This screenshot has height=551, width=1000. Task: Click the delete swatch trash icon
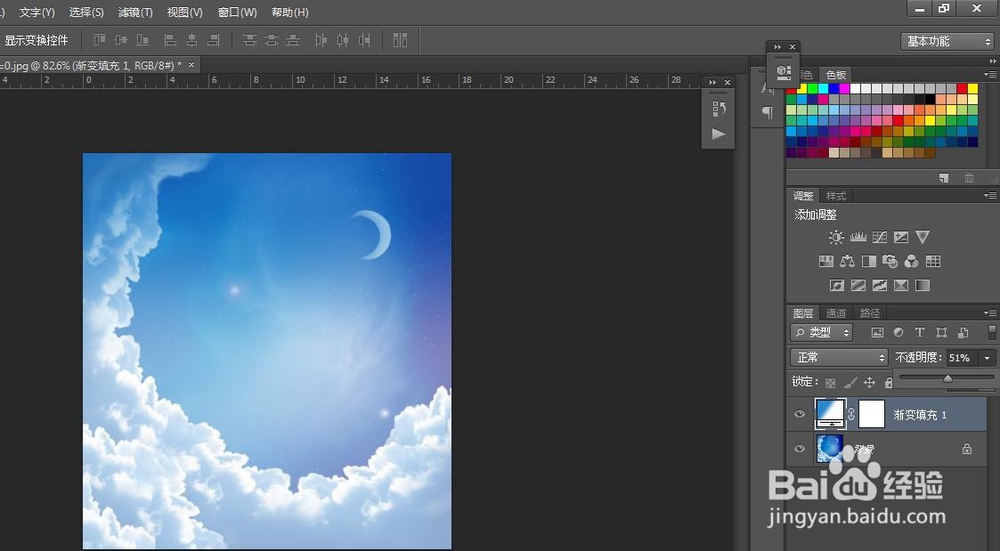[969, 178]
